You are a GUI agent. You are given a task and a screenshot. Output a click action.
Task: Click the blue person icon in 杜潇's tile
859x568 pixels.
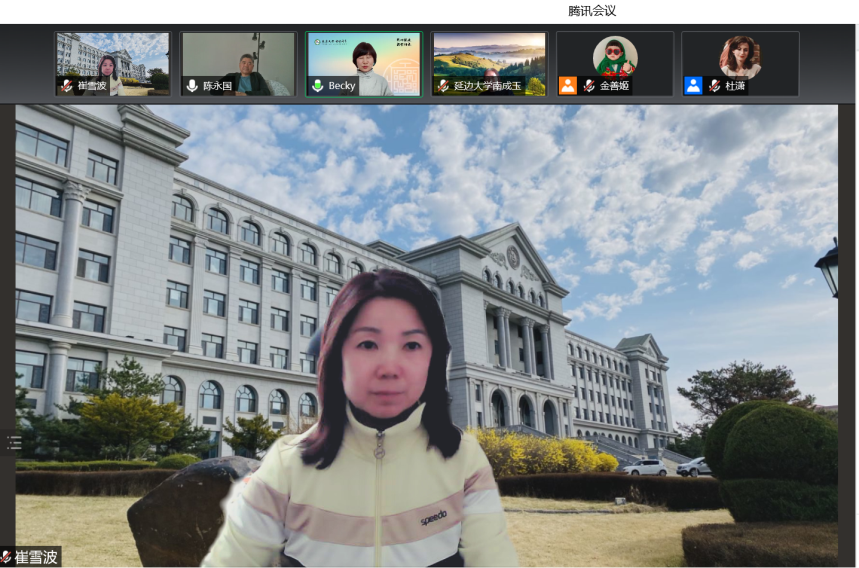693,86
